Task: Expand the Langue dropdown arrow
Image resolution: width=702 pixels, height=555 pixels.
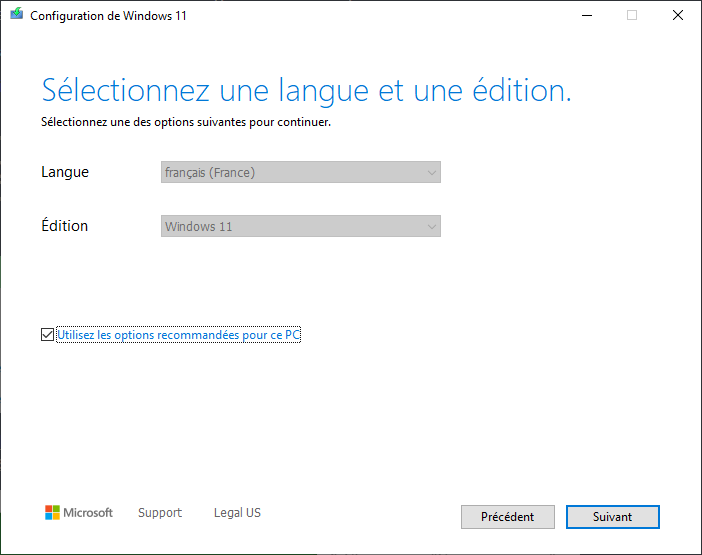Action: pos(432,173)
